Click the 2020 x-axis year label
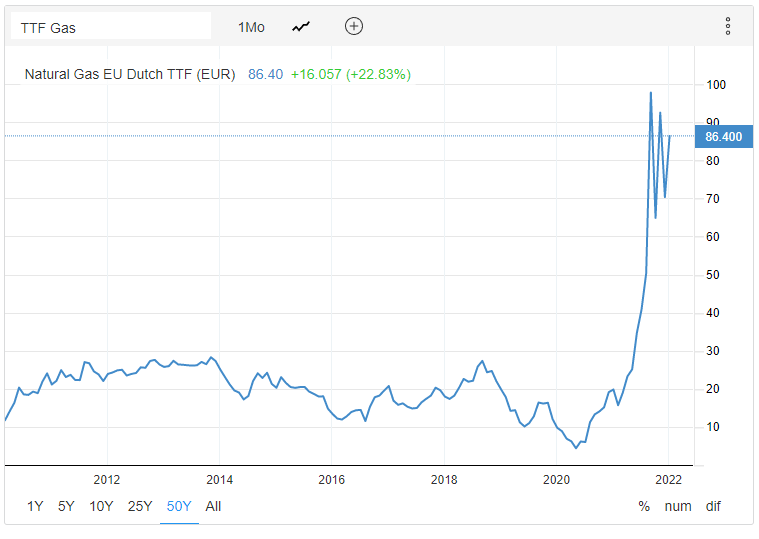759x539 pixels. point(557,479)
